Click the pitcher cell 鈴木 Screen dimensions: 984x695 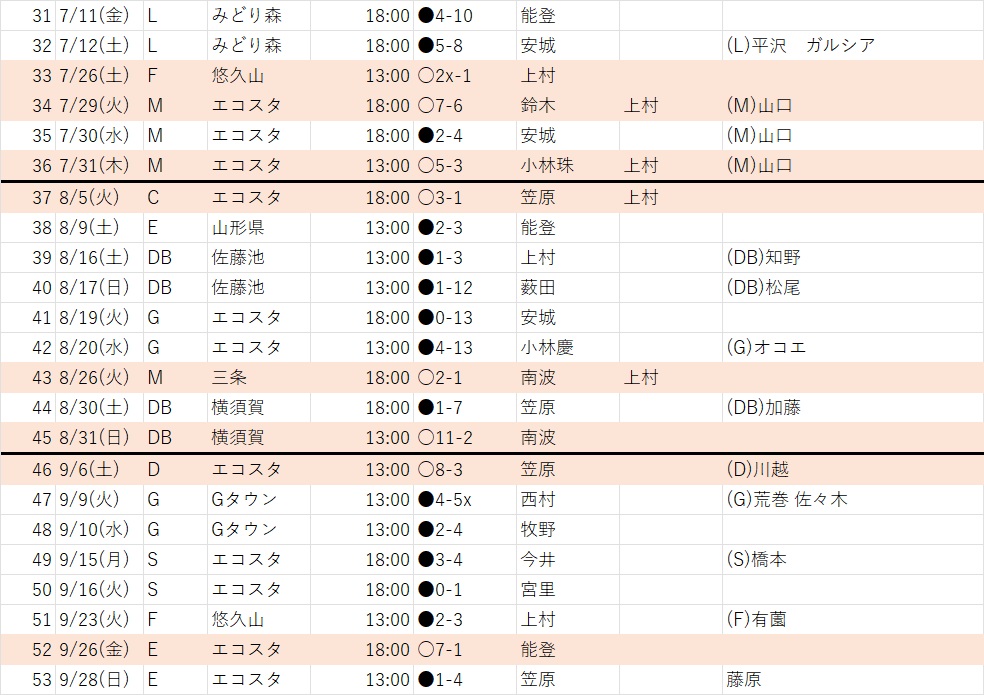[x=538, y=105]
